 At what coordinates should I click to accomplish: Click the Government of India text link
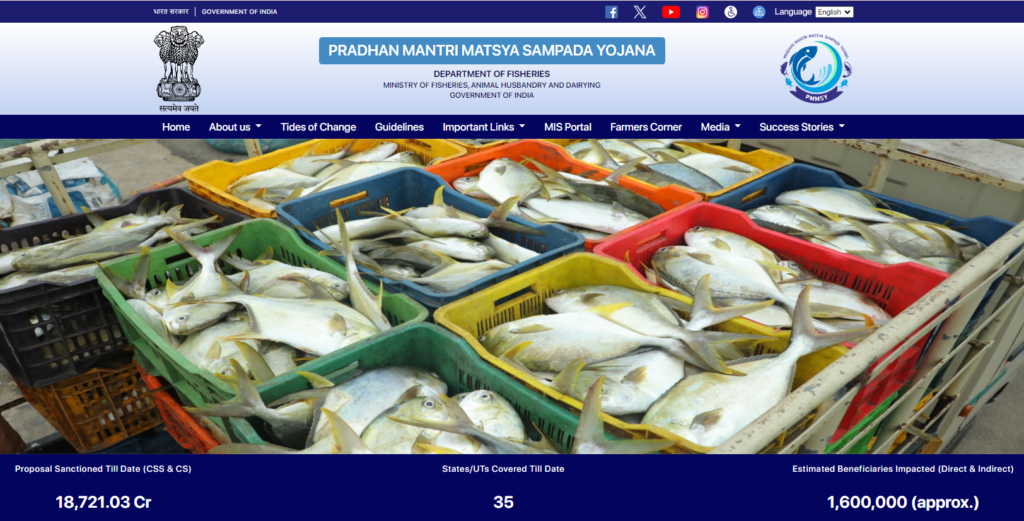(239, 12)
